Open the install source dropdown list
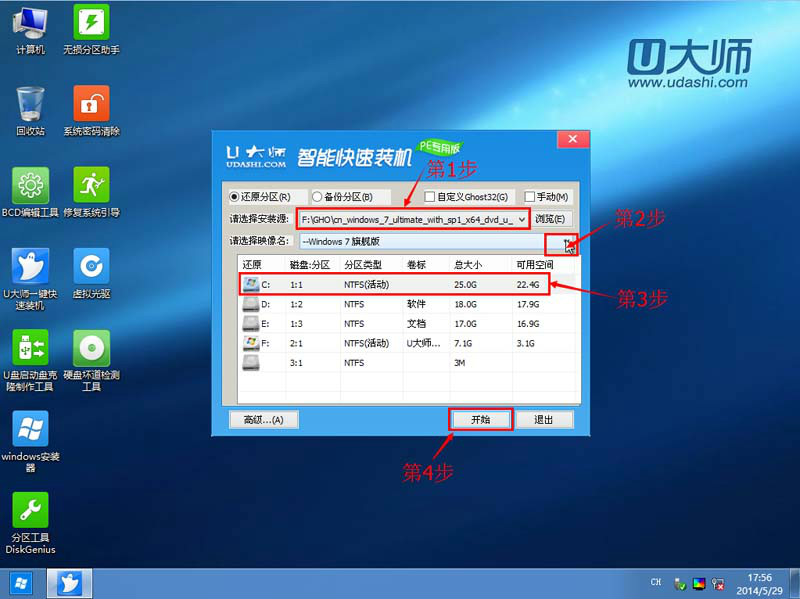Image resolution: width=800 pixels, height=599 pixels. 523,219
